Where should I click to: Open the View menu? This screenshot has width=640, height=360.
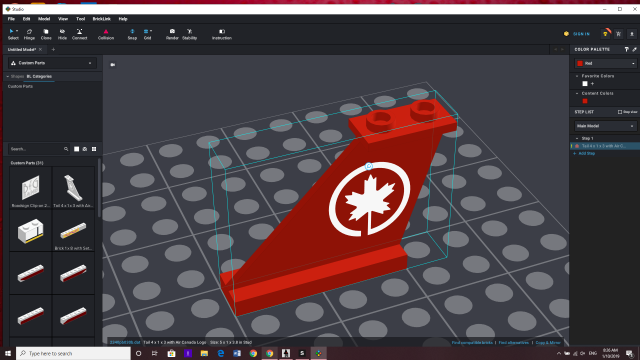[x=63, y=19]
